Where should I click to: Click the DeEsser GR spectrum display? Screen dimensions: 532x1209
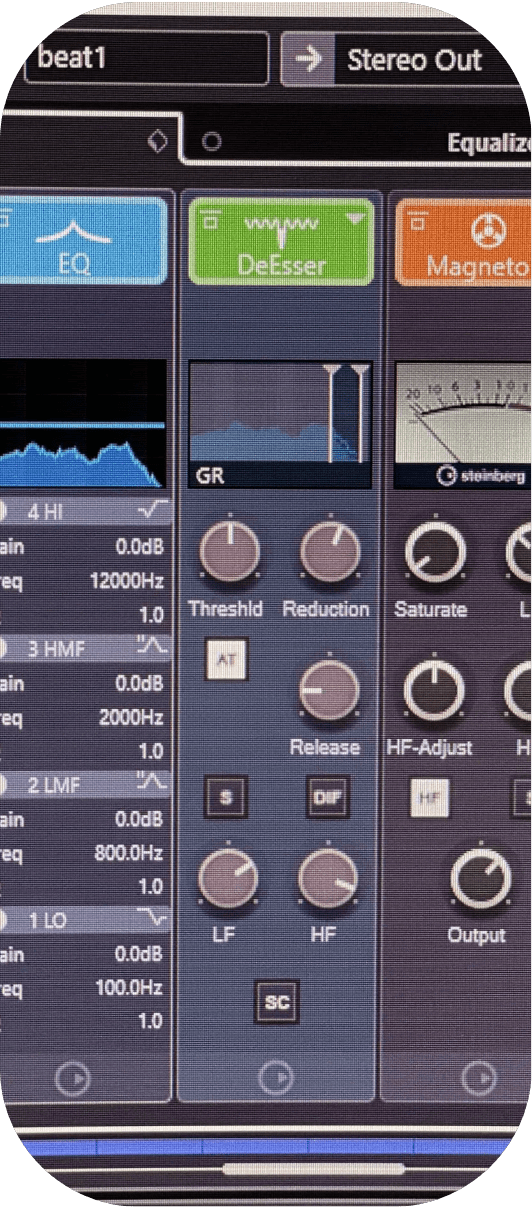(x=280, y=426)
